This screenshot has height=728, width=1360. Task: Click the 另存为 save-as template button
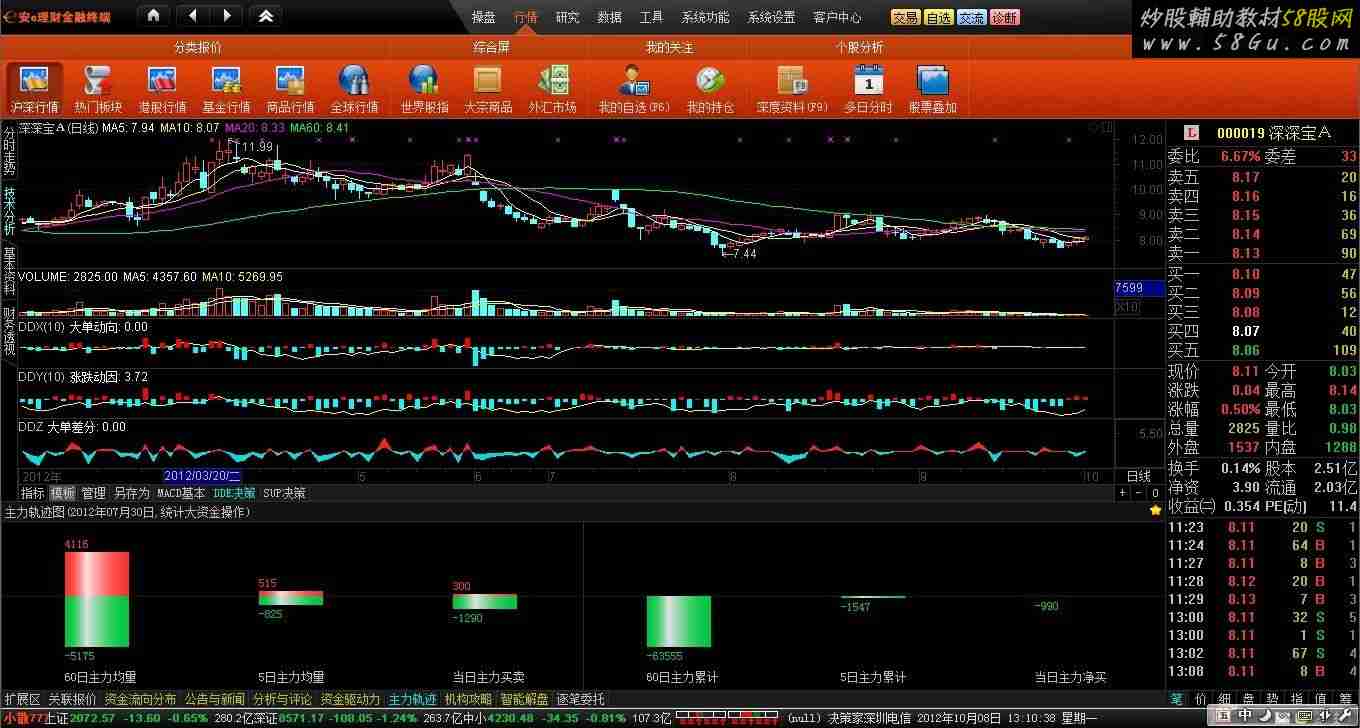[x=131, y=493]
